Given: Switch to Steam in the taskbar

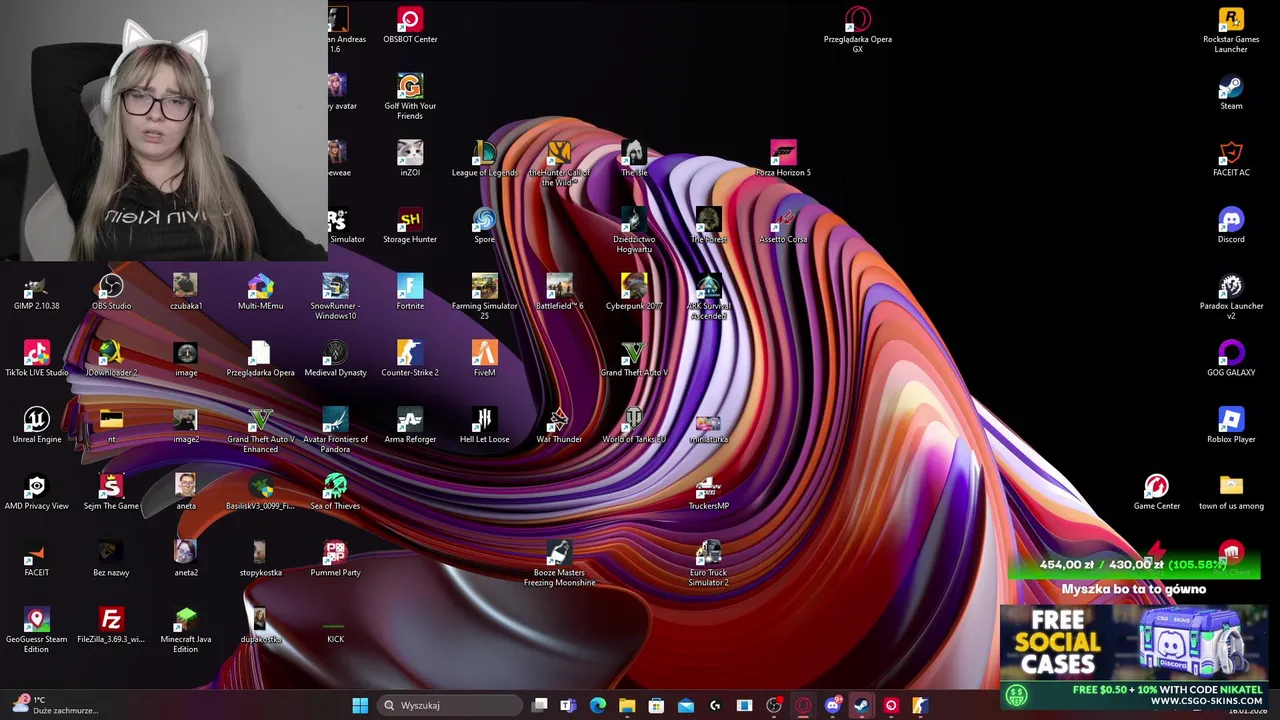Looking at the screenshot, I should click(x=861, y=705).
